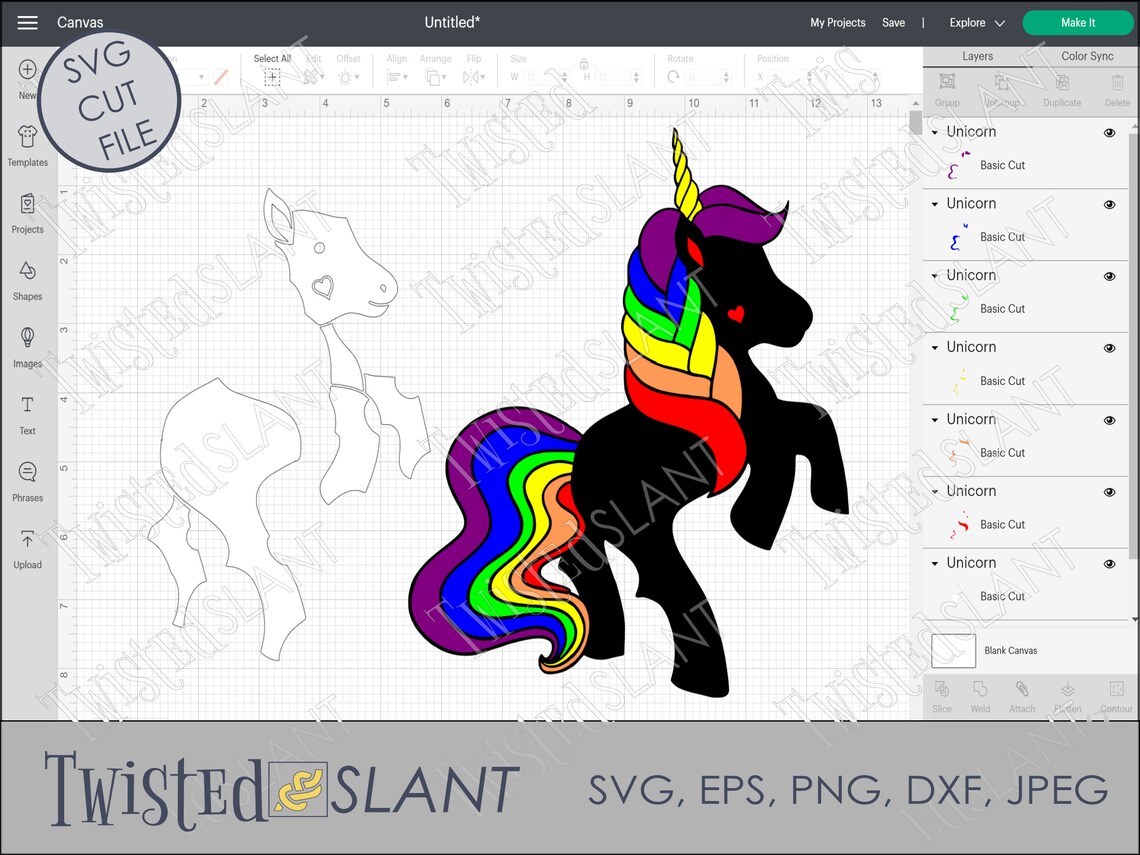The image size is (1140, 855).
Task: Click the Edit scissors icon
Action: (310, 76)
